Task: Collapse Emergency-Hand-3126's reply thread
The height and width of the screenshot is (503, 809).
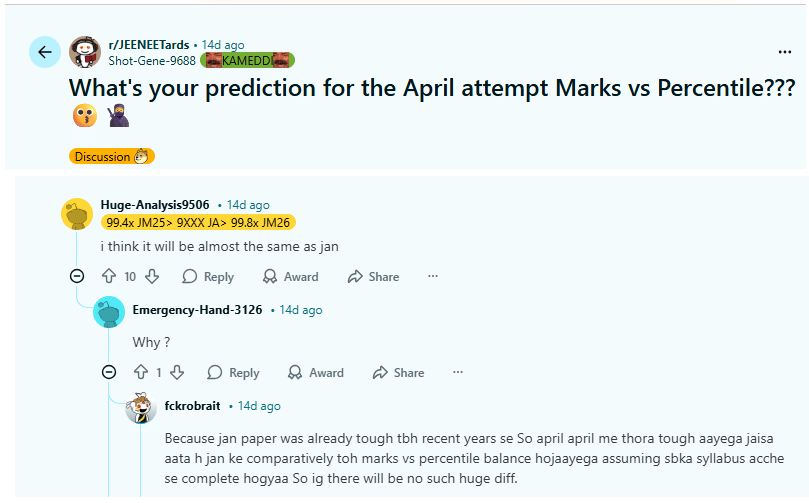Action: point(109,373)
